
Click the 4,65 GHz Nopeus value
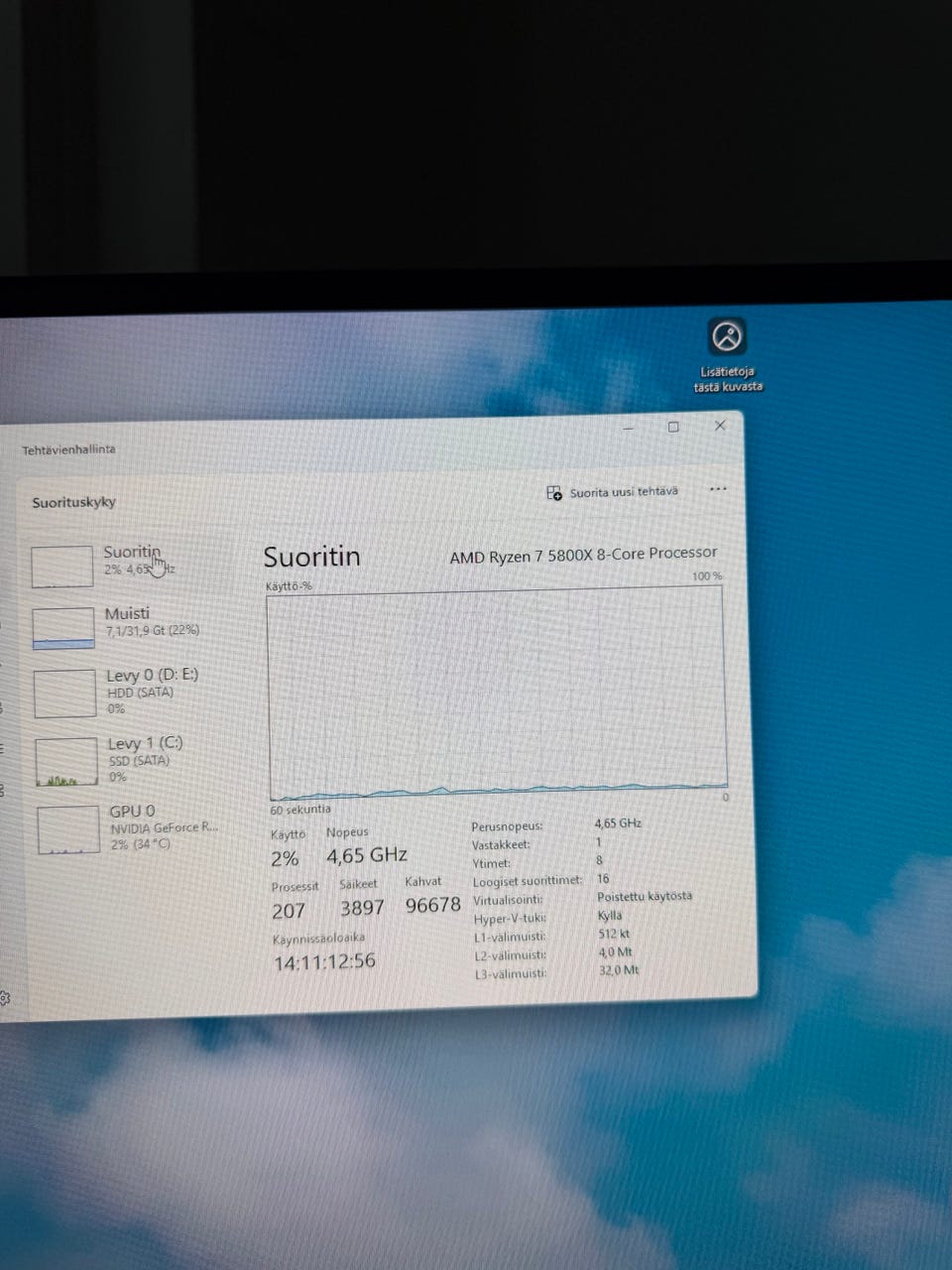click(x=367, y=855)
